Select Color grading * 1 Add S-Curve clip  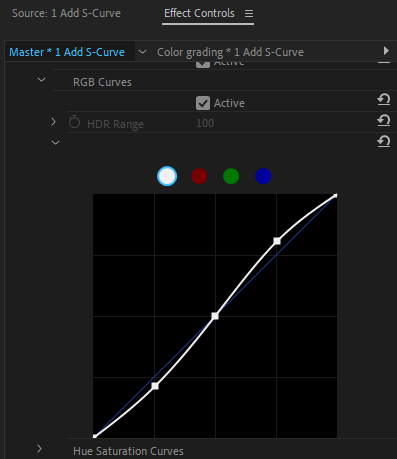point(230,52)
